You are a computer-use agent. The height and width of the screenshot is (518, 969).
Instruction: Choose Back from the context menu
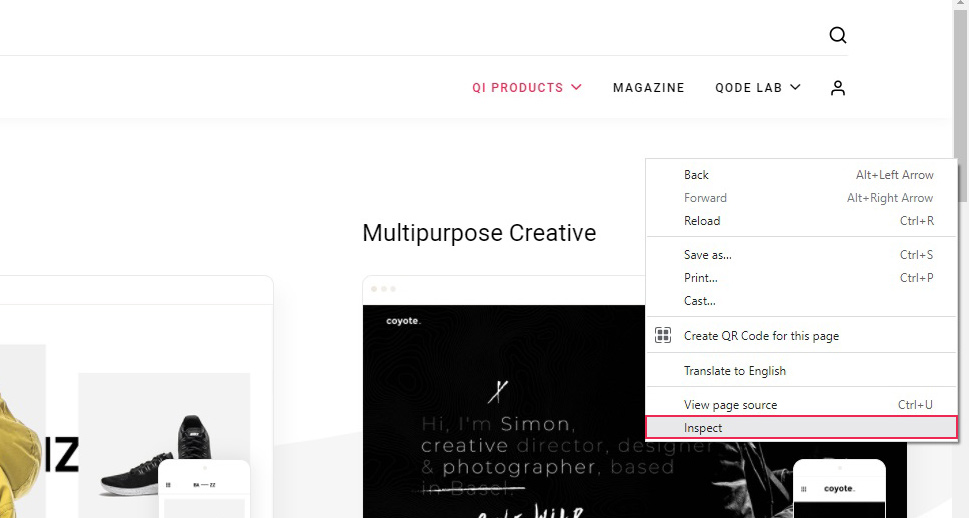[x=801, y=175]
